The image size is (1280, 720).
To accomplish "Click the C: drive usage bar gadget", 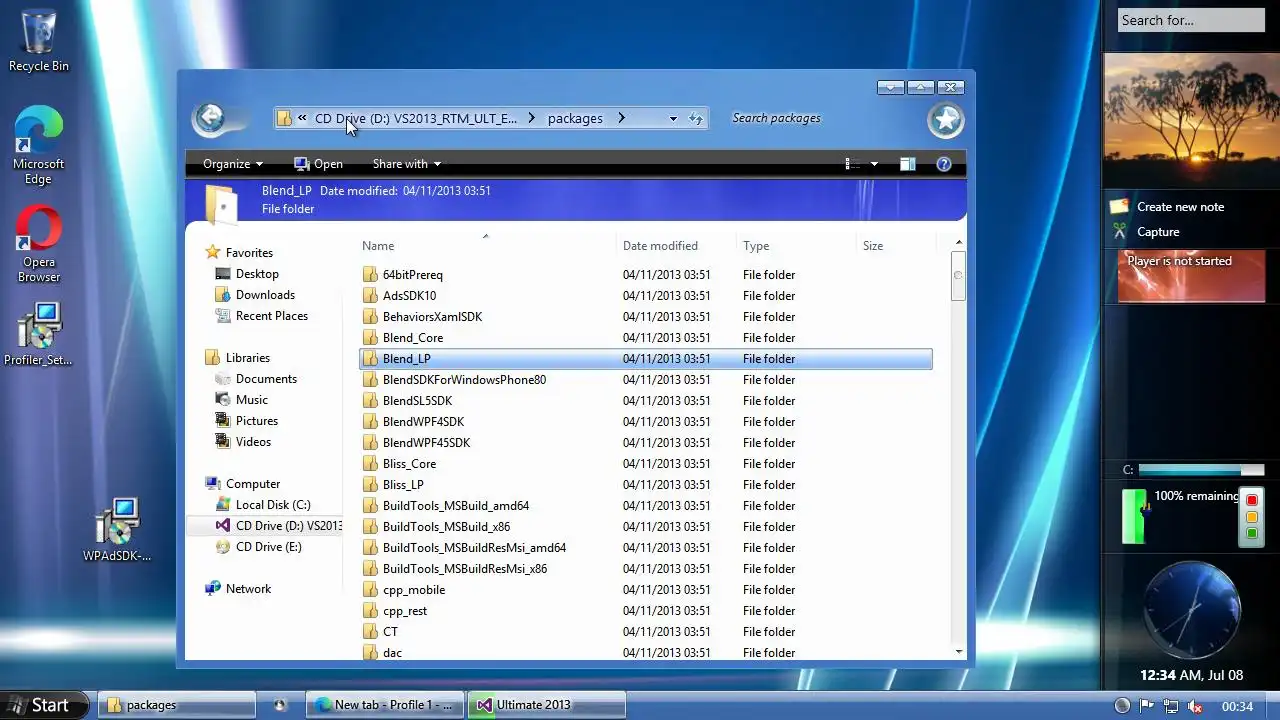I will [x=1201, y=470].
